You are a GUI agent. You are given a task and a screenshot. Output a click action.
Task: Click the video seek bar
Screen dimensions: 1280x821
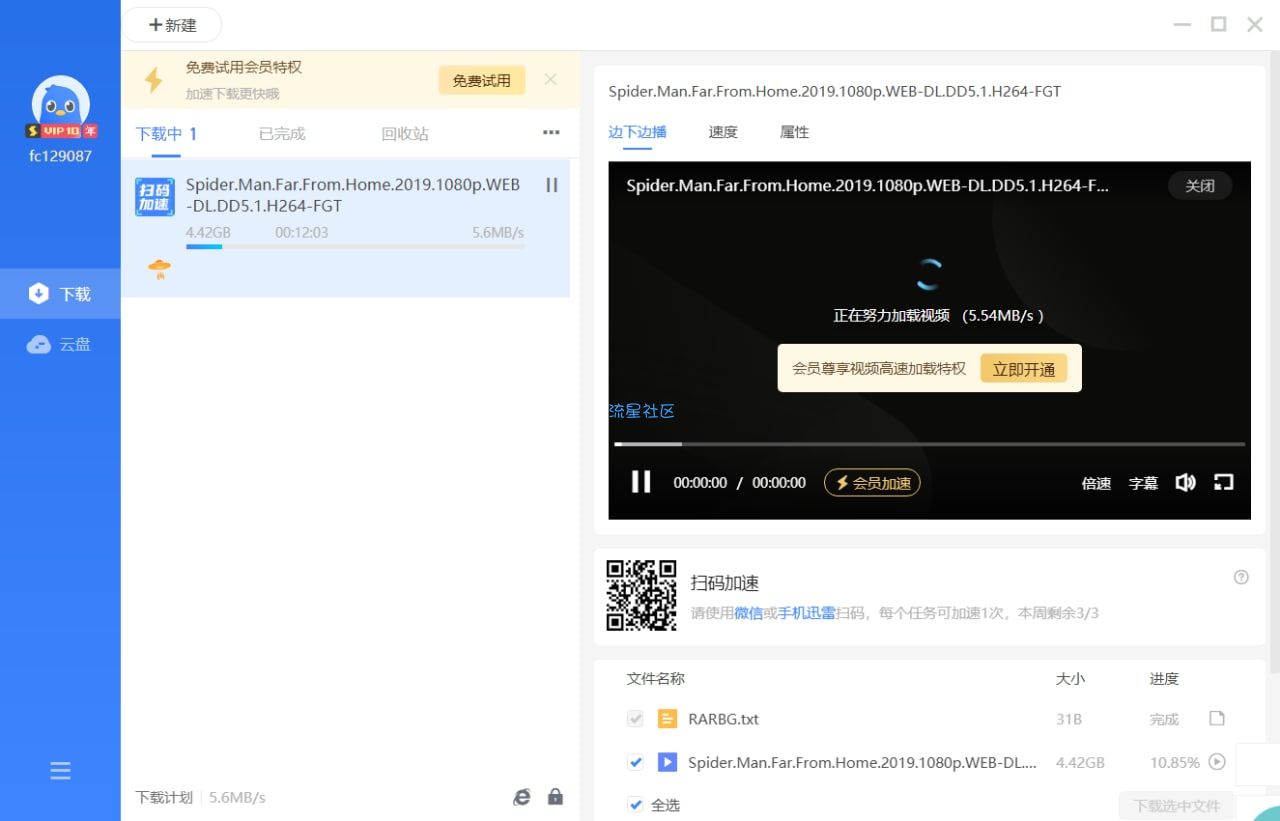click(x=929, y=443)
